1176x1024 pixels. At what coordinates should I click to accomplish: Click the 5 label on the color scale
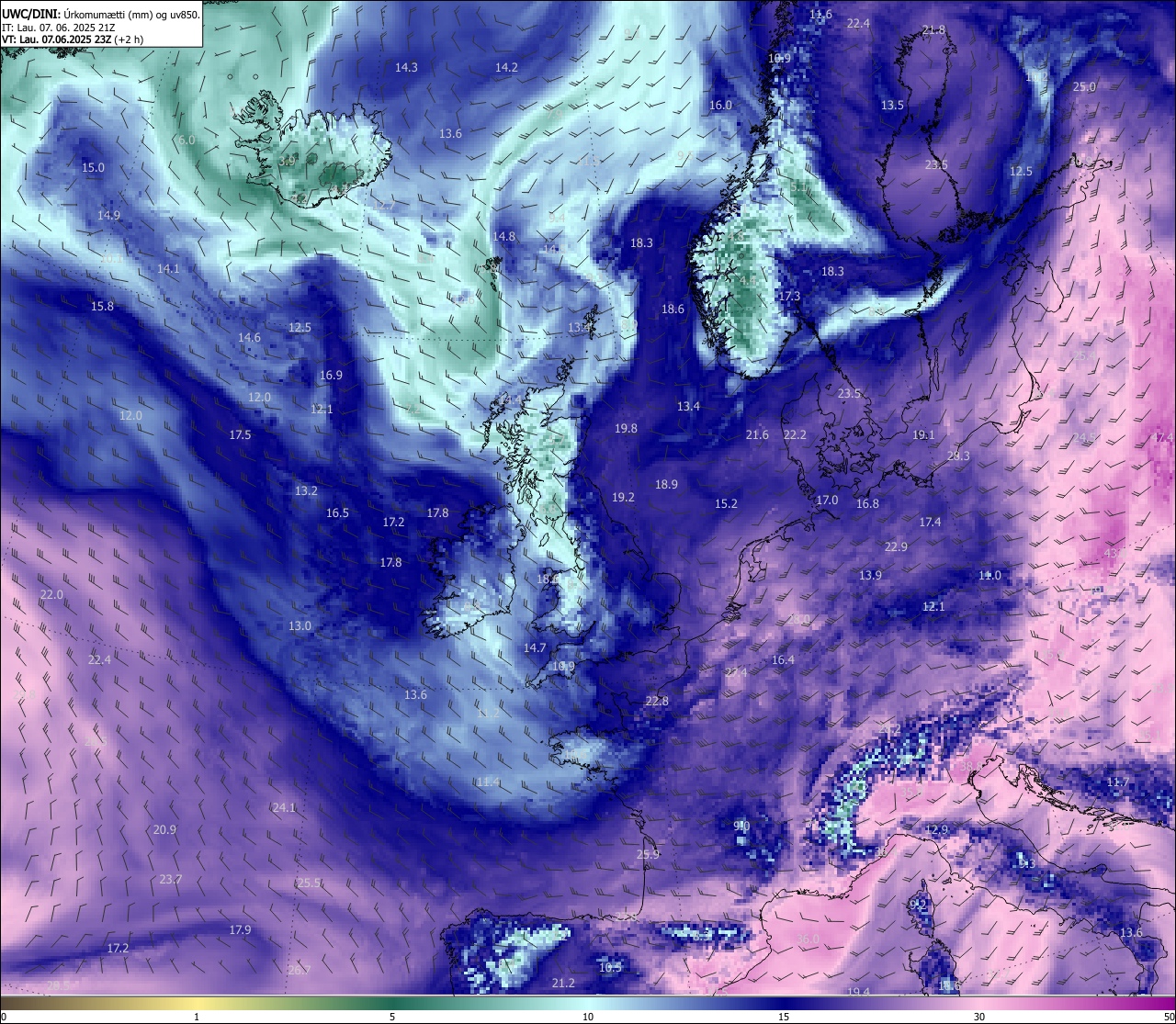click(x=392, y=1017)
